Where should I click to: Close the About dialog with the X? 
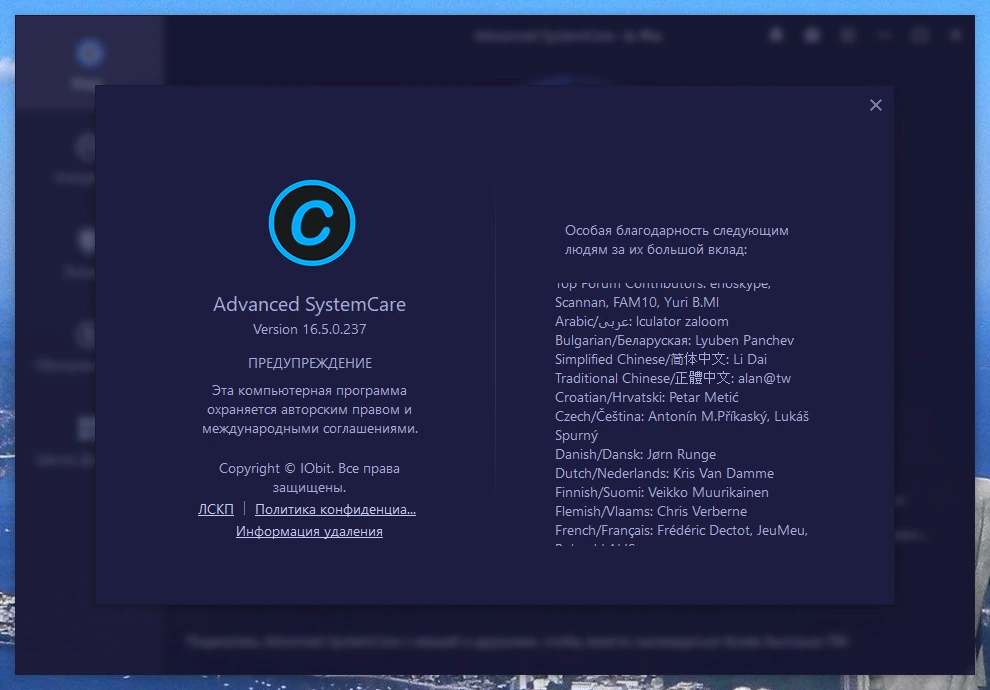(x=875, y=105)
